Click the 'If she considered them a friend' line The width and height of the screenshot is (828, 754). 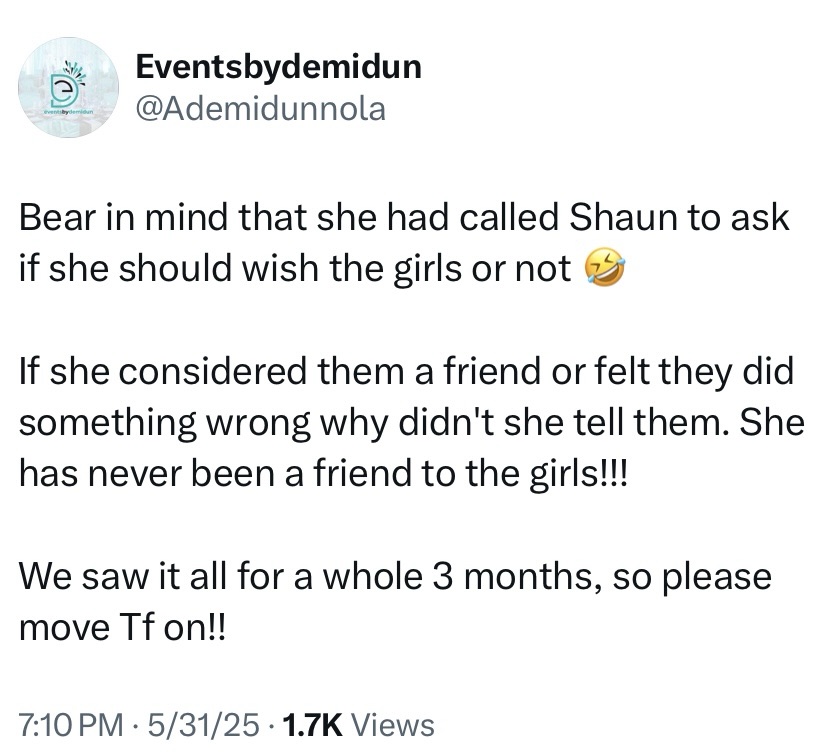pos(407,371)
